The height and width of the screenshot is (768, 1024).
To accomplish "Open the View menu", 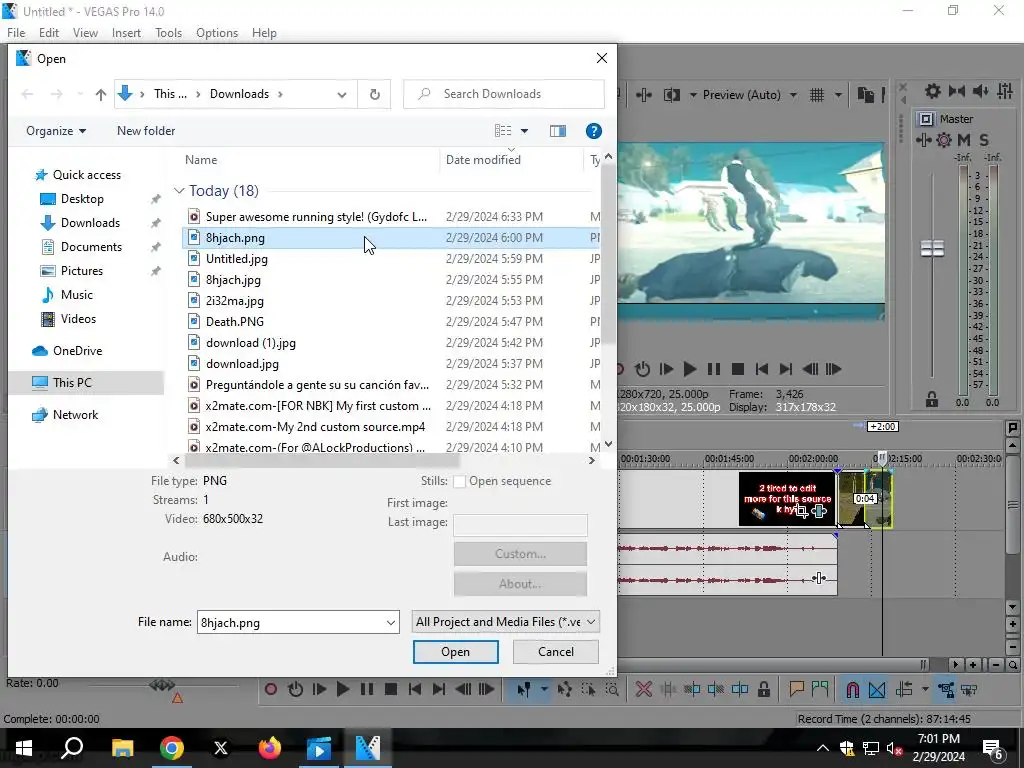I will click(x=85, y=33).
